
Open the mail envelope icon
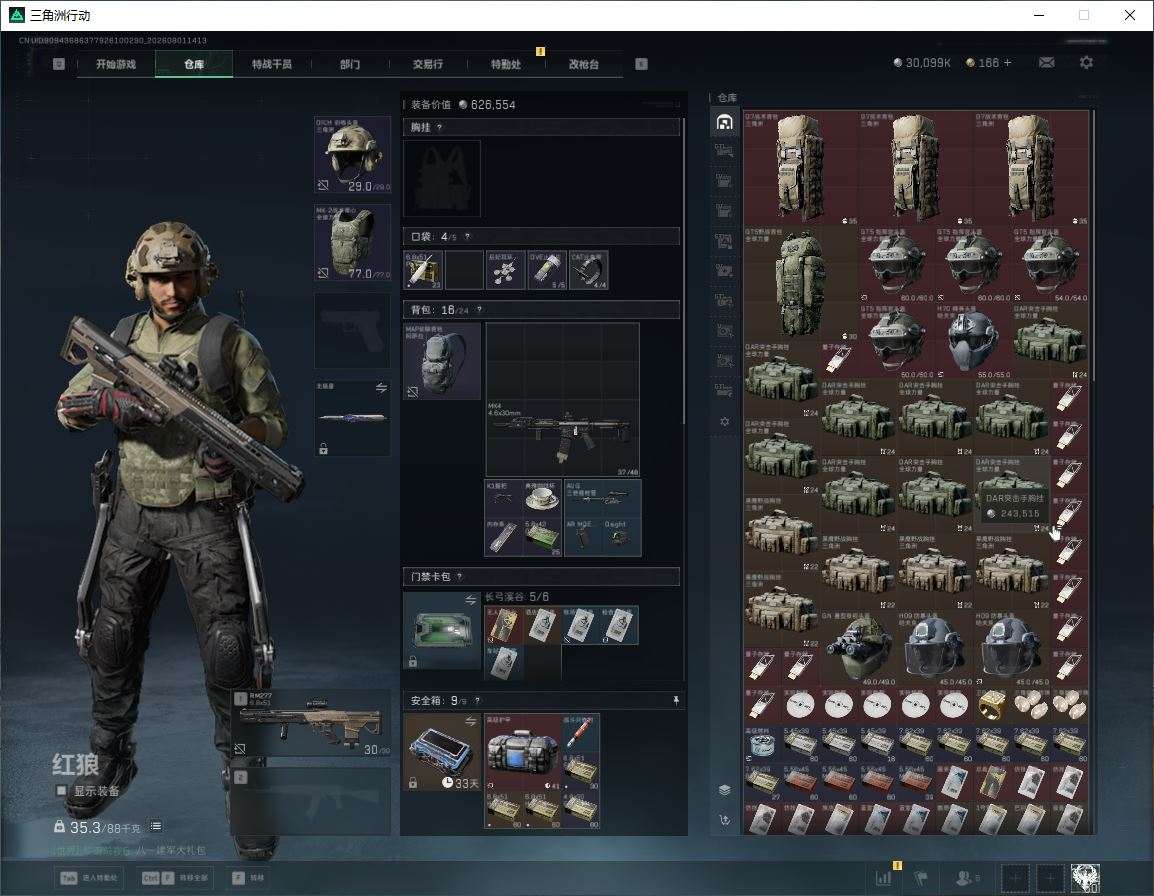click(1047, 63)
